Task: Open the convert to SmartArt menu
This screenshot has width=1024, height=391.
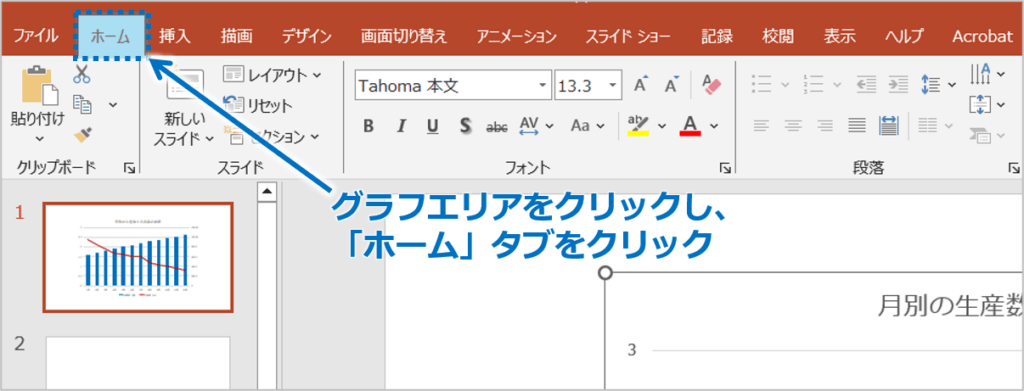Action: 987,135
